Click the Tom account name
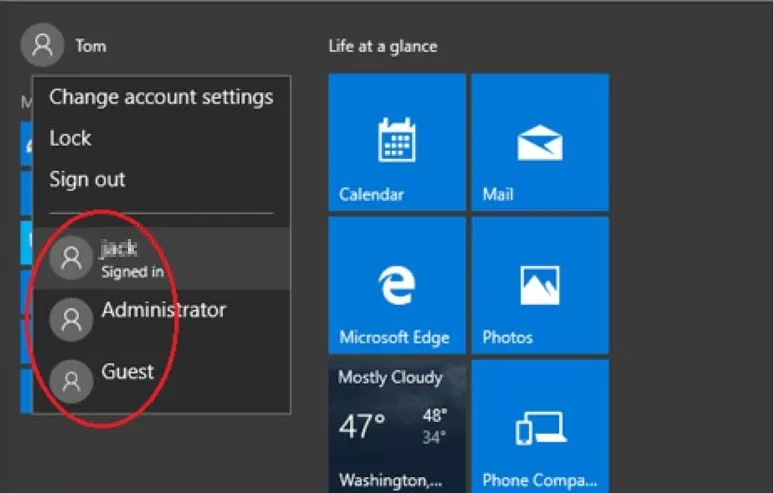This screenshot has width=773, height=493. coord(91,46)
